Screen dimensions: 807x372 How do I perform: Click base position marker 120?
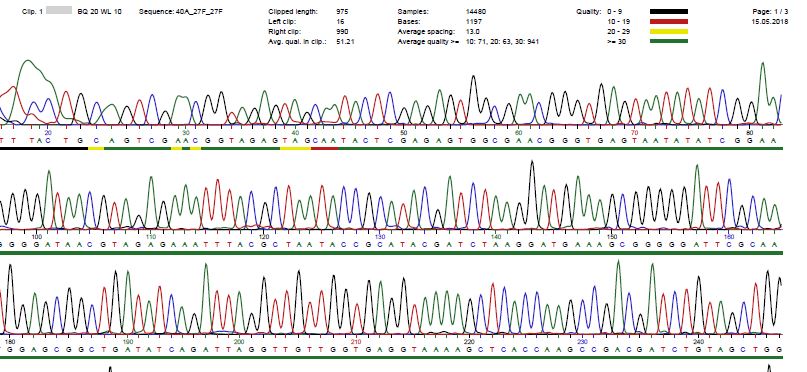coord(264,237)
